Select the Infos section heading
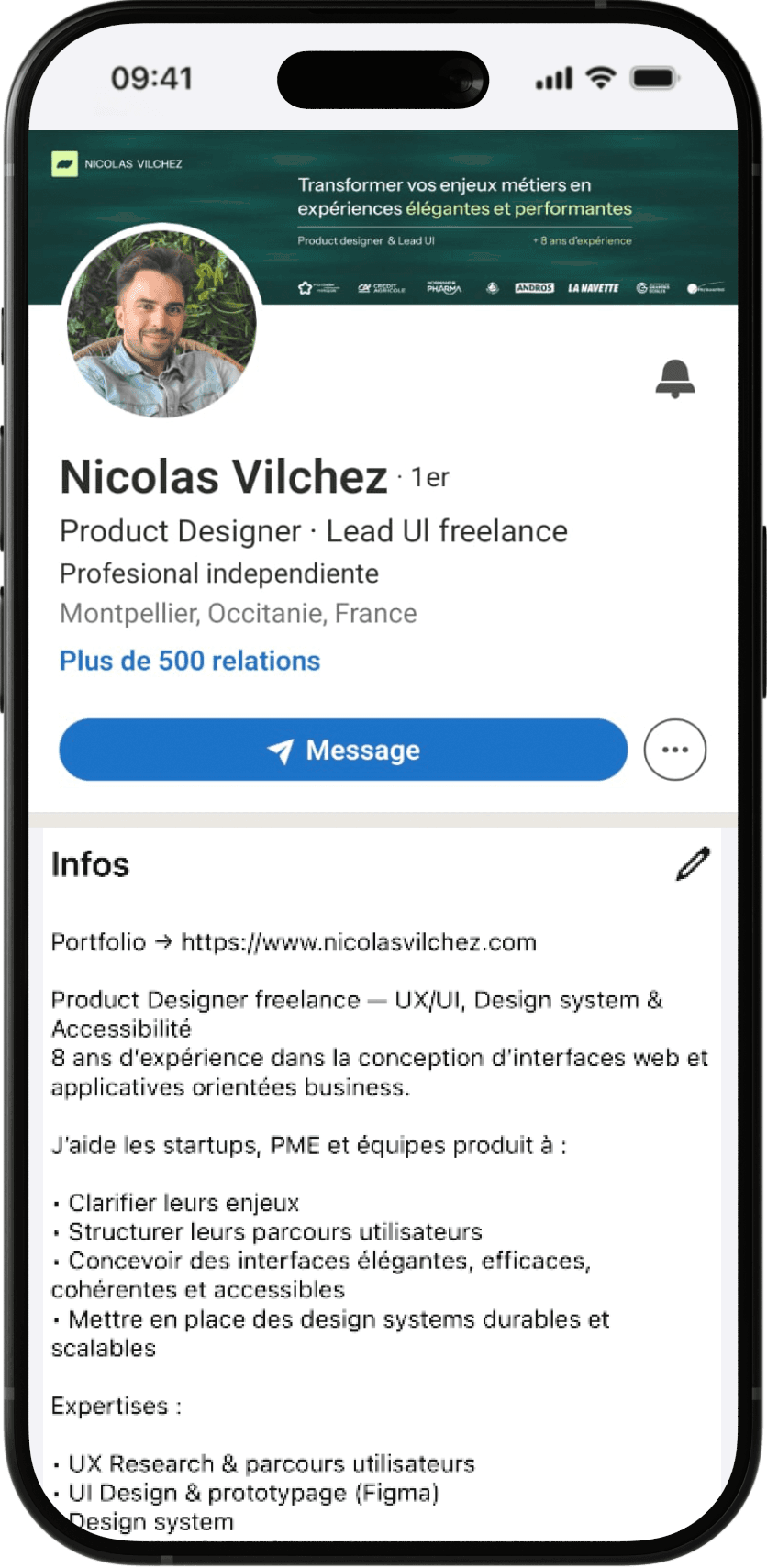The image size is (767, 1568). pyautogui.click(x=90, y=864)
